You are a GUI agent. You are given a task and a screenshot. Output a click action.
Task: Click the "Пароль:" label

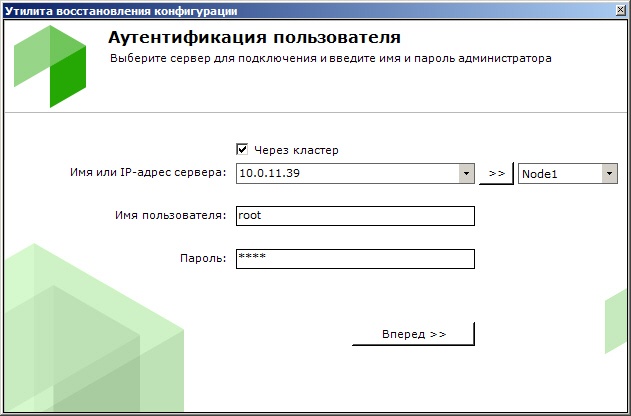point(203,258)
